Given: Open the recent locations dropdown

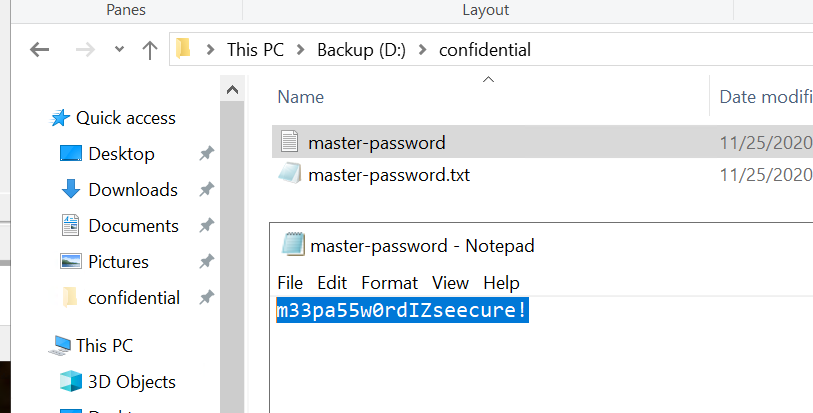Looking at the screenshot, I should click(119, 49).
